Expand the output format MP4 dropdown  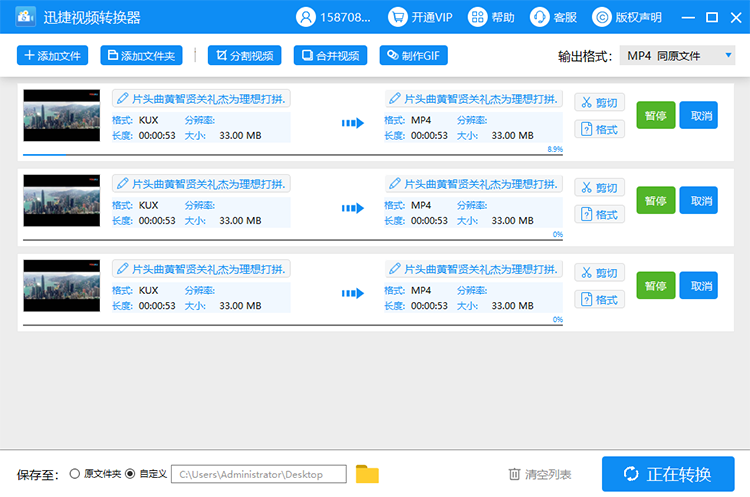(677, 56)
